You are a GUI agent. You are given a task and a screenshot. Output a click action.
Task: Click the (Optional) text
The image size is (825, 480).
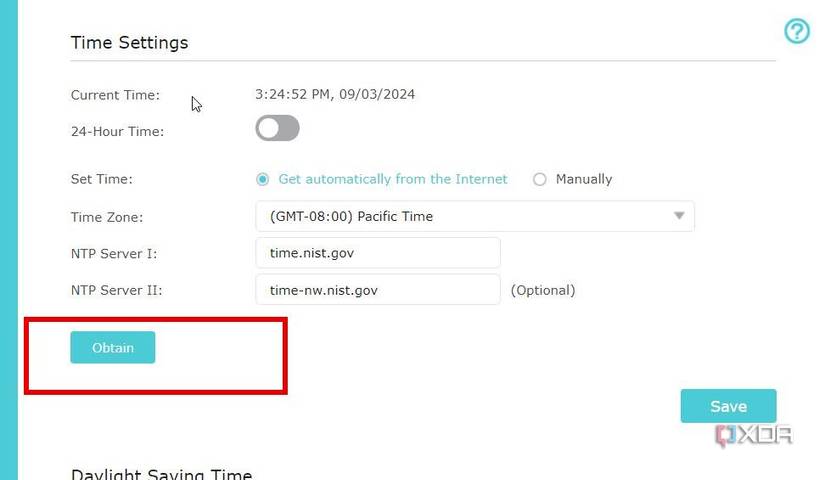[x=543, y=291]
